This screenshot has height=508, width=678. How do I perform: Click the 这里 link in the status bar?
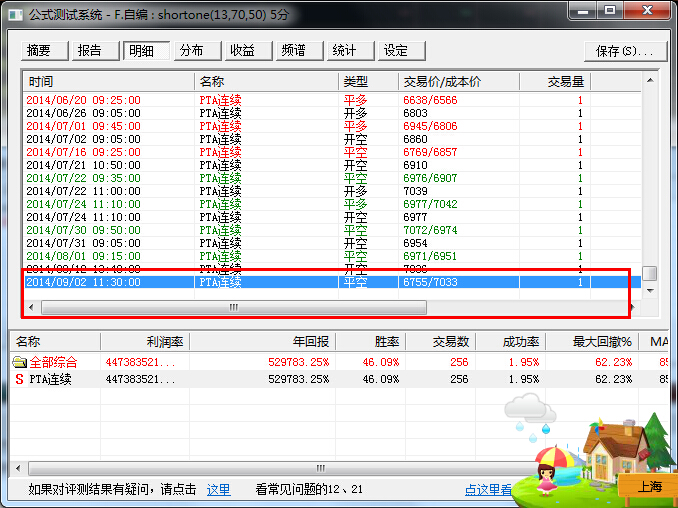pyautogui.click(x=218, y=489)
